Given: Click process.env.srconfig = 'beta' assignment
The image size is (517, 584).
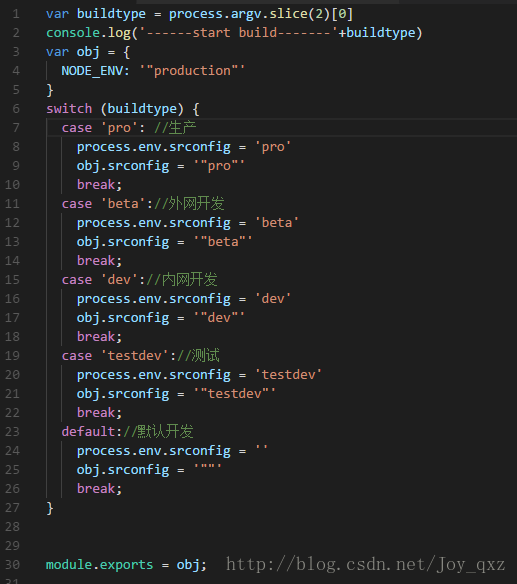Looking at the screenshot, I should (187, 223).
